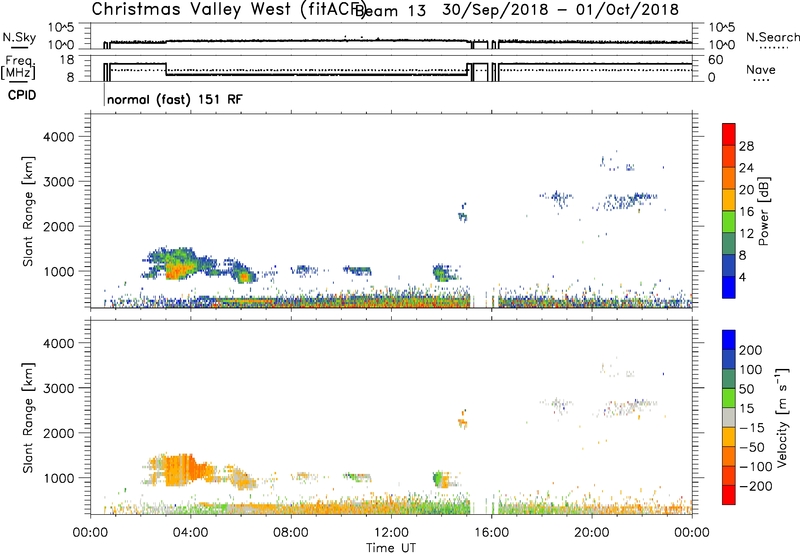Click the "200" label on the Velocity colorbar

point(751,350)
